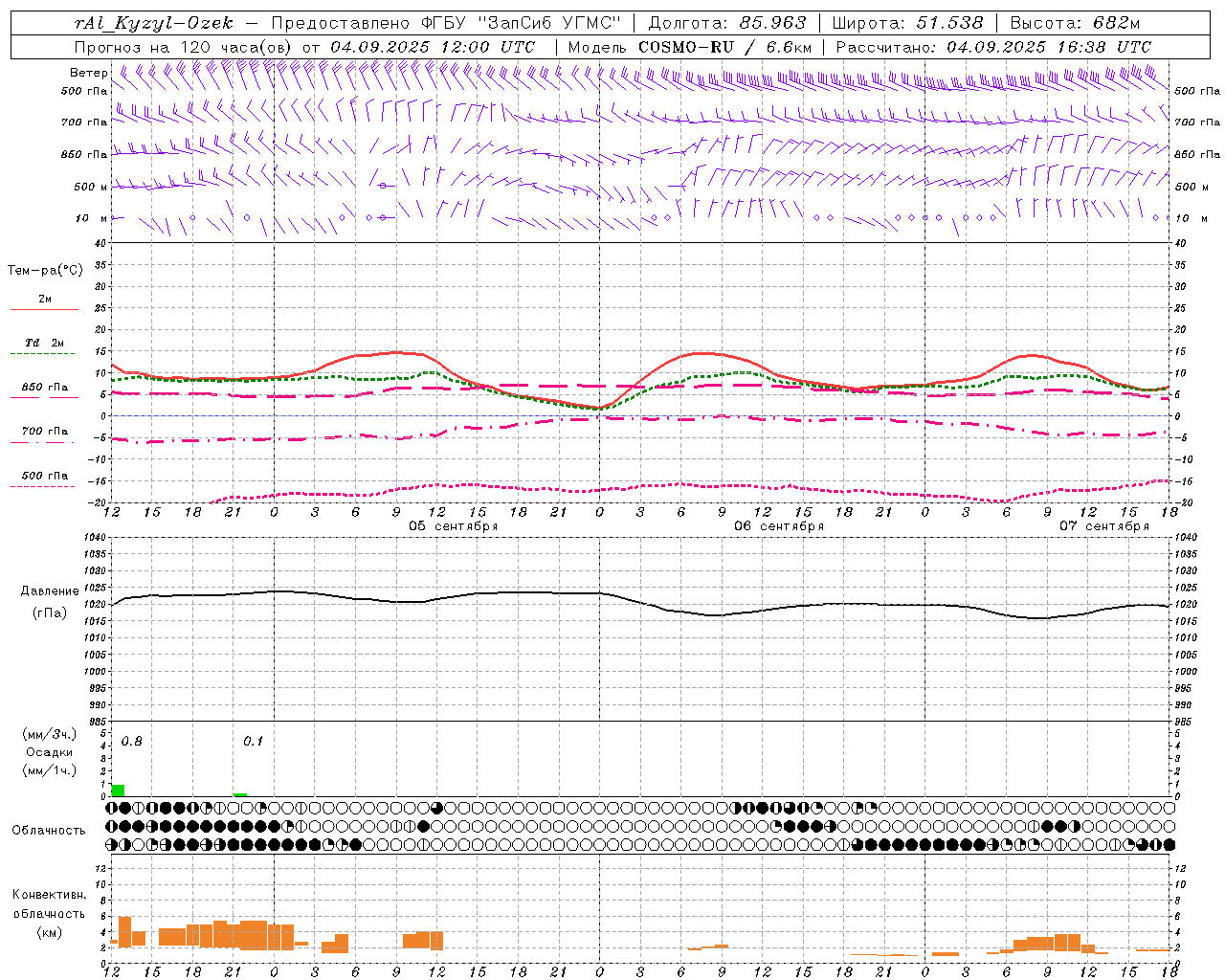Click the 500 гПа temperature legend entry
This screenshot has width=1225, height=980.
45,476
